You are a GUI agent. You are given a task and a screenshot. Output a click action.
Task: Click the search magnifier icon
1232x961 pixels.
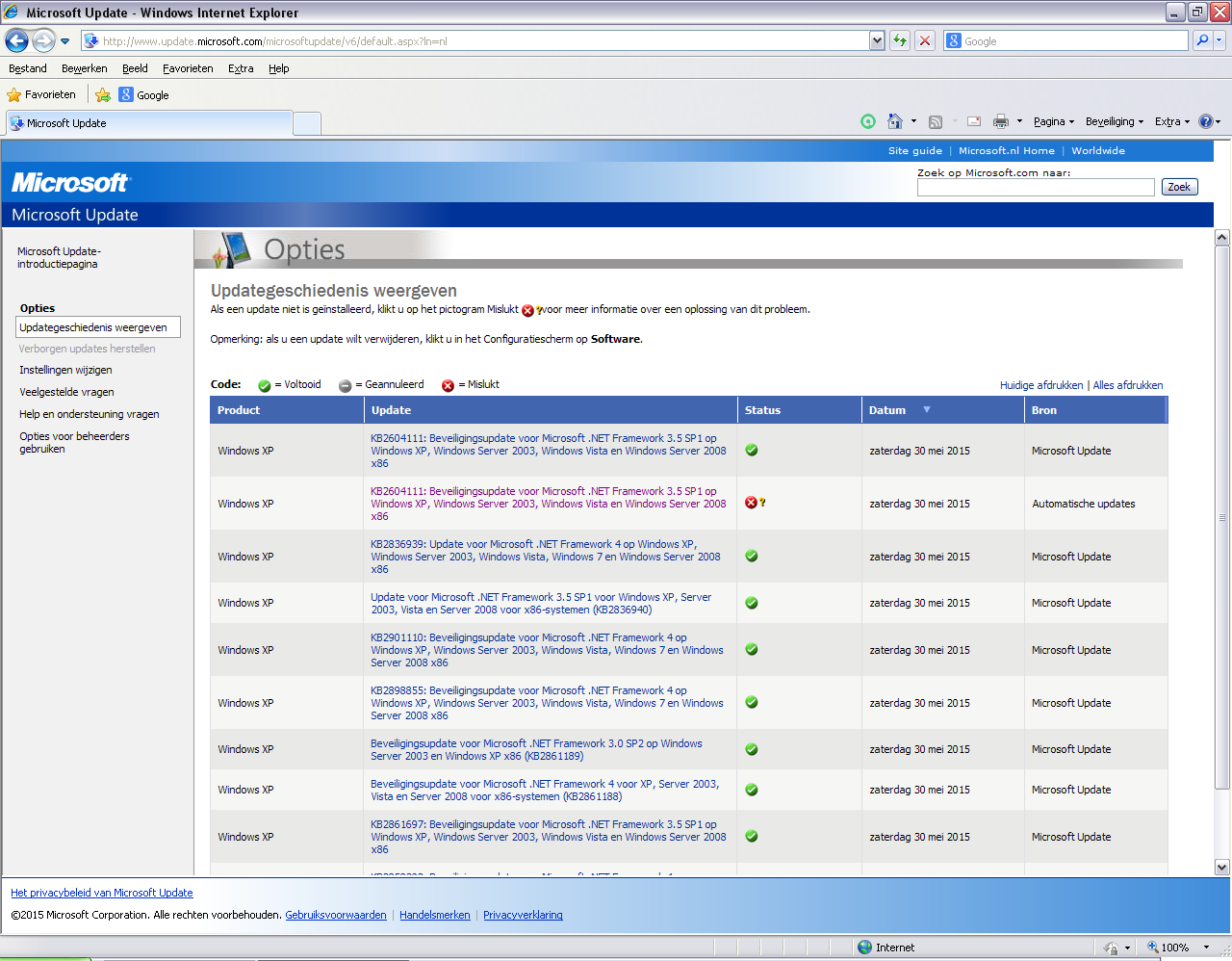(1201, 40)
